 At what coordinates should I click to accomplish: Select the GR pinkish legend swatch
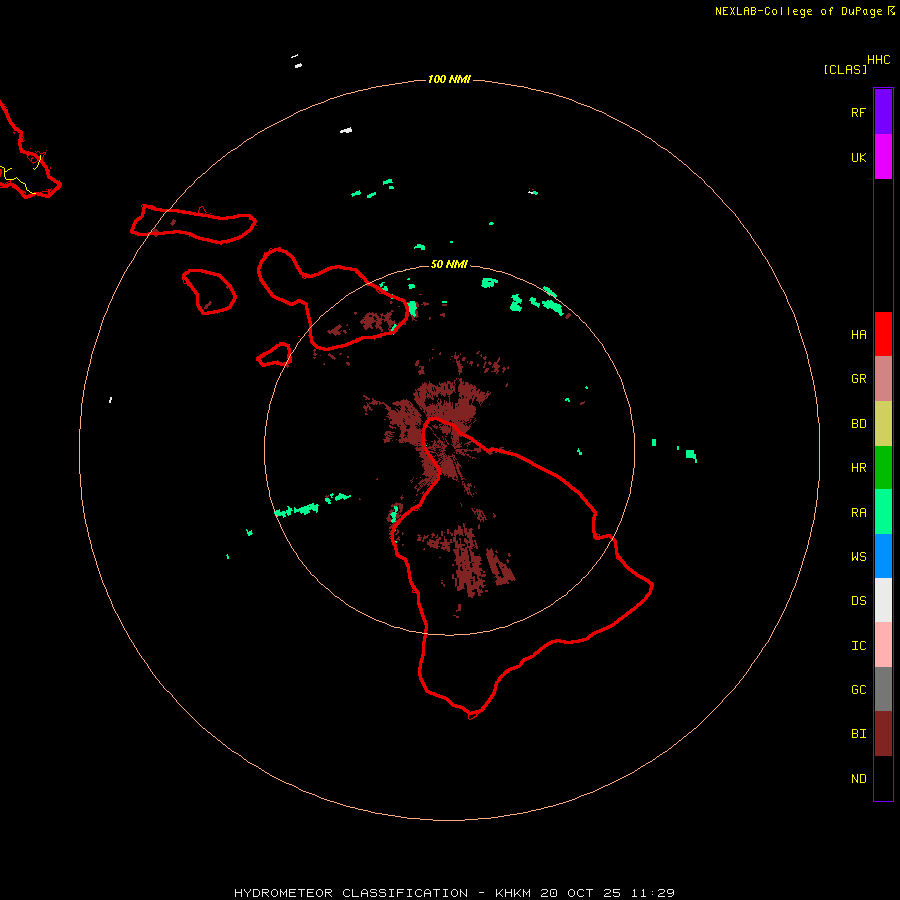point(883,379)
